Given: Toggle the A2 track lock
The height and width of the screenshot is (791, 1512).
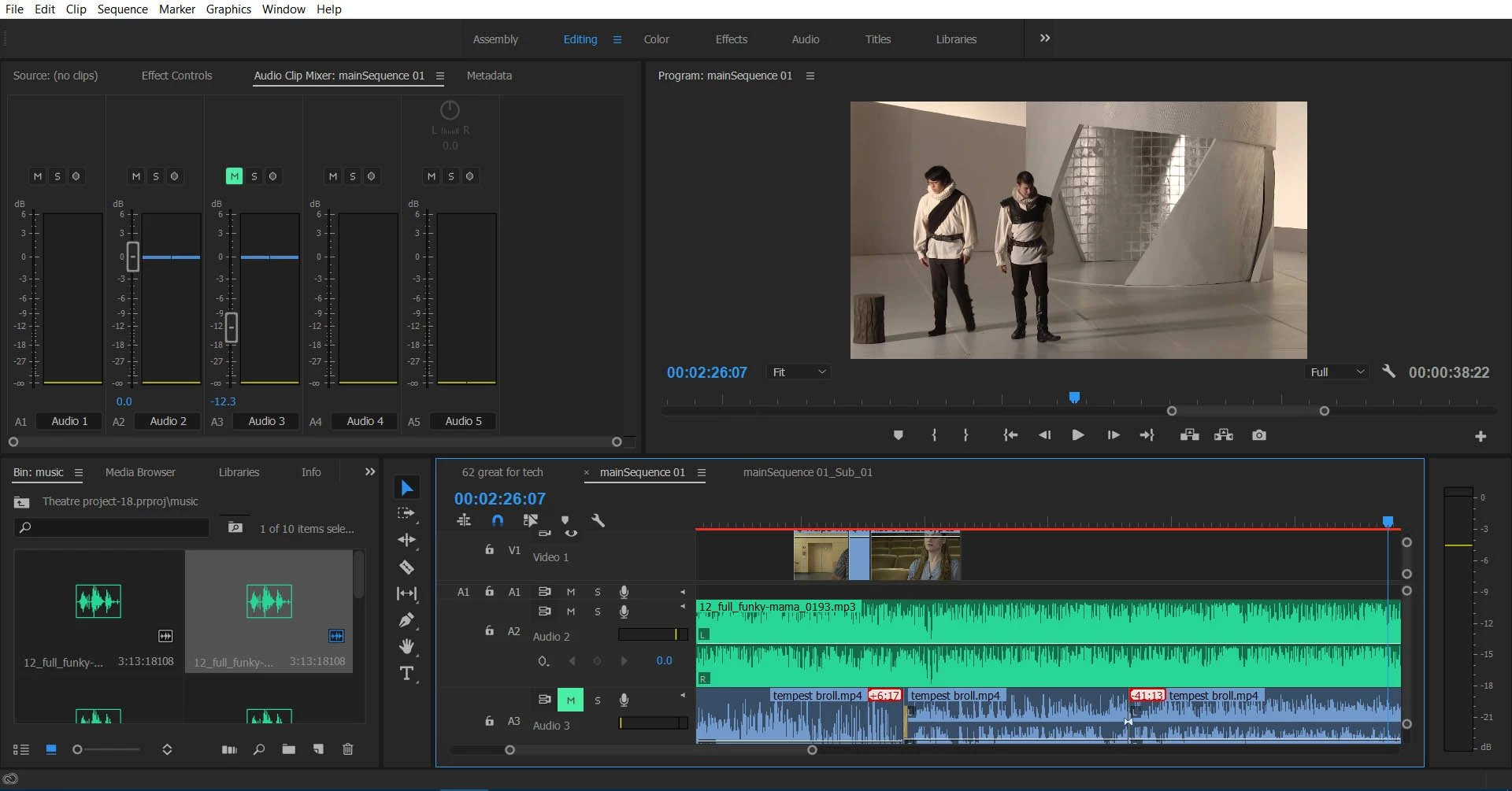Looking at the screenshot, I should [489, 630].
